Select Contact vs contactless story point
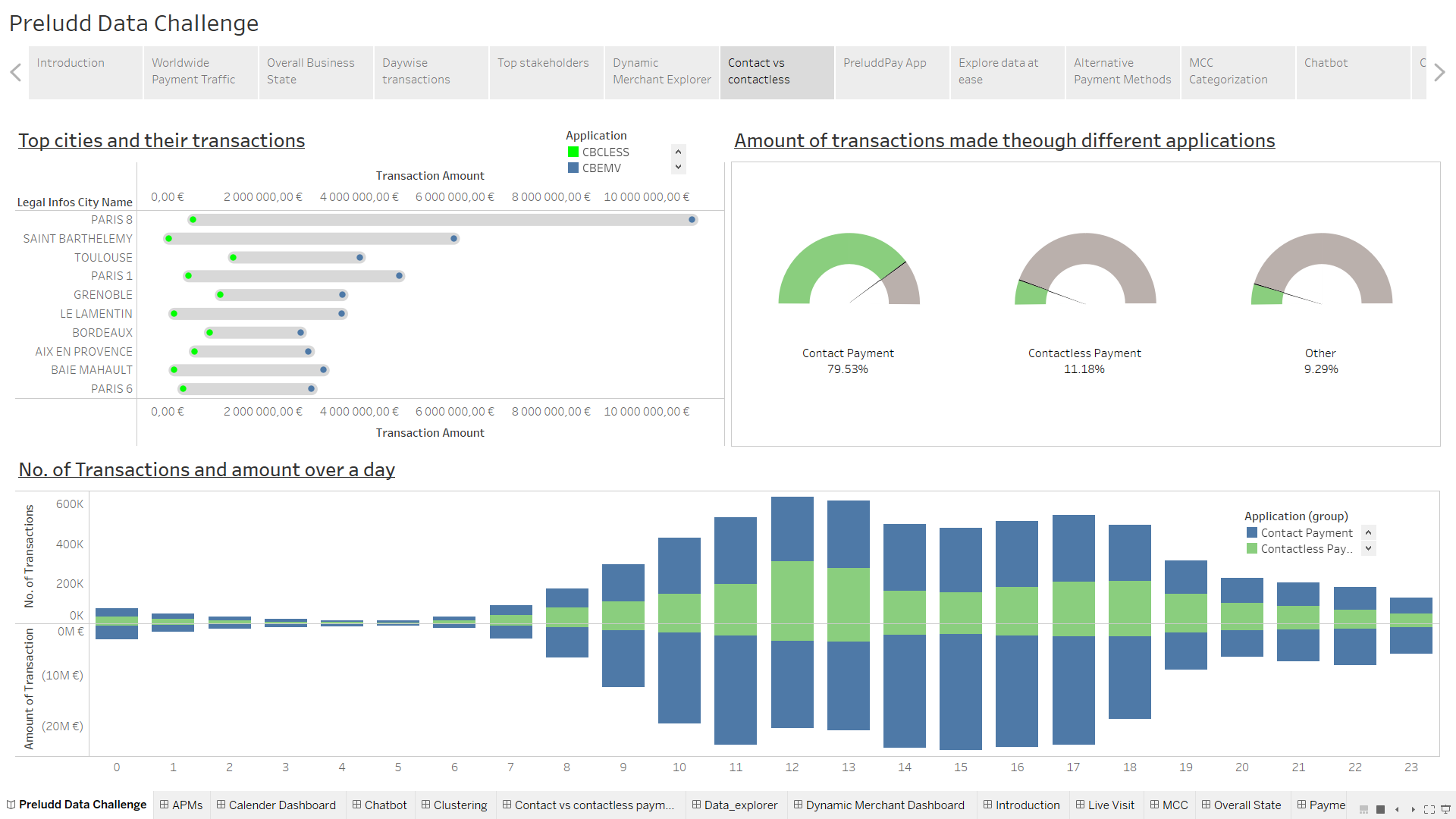 pos(777,73)
